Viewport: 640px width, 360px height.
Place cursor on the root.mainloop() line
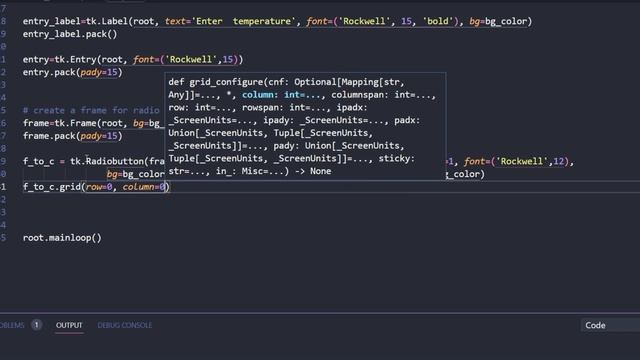click(62, 238)
